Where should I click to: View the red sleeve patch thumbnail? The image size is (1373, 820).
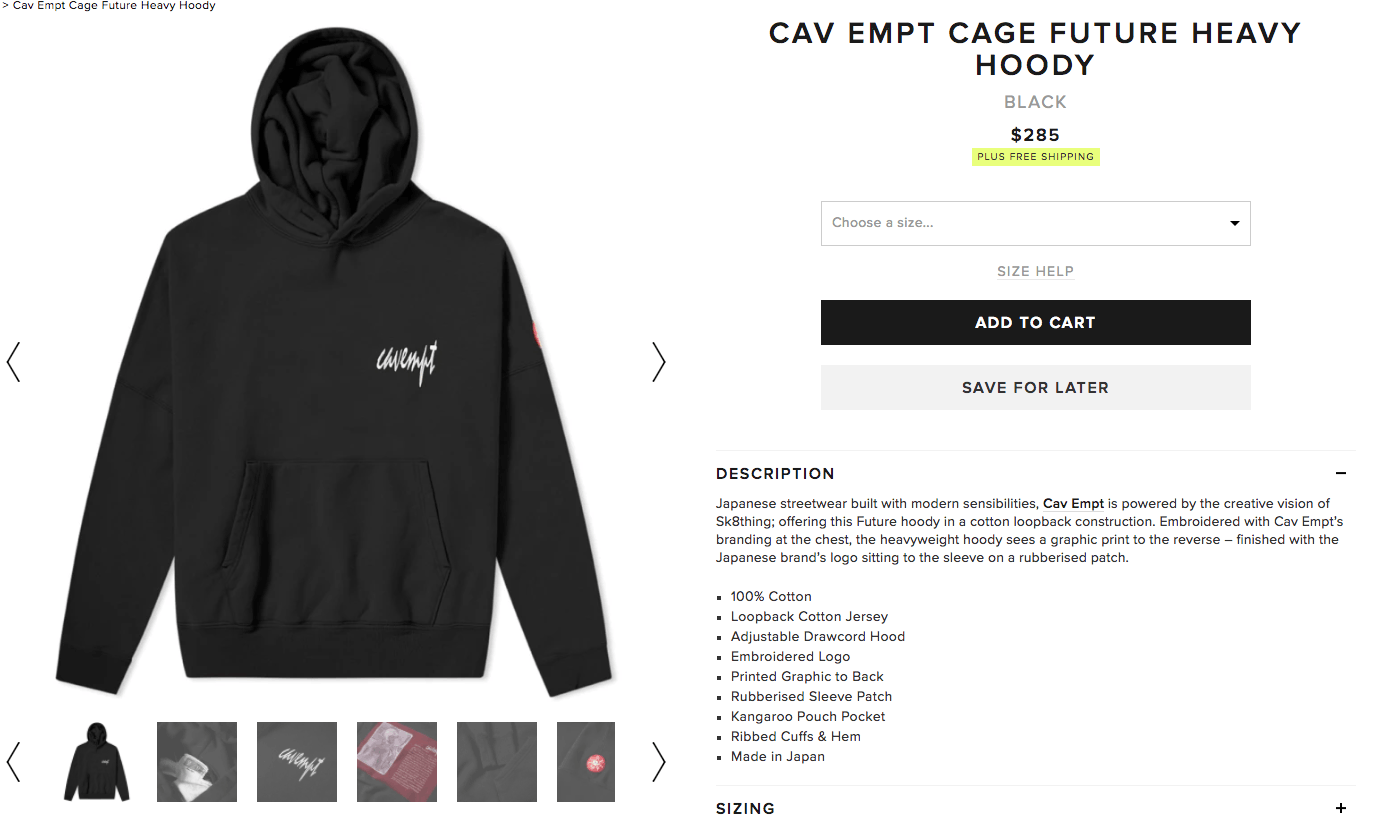point(586,762)
